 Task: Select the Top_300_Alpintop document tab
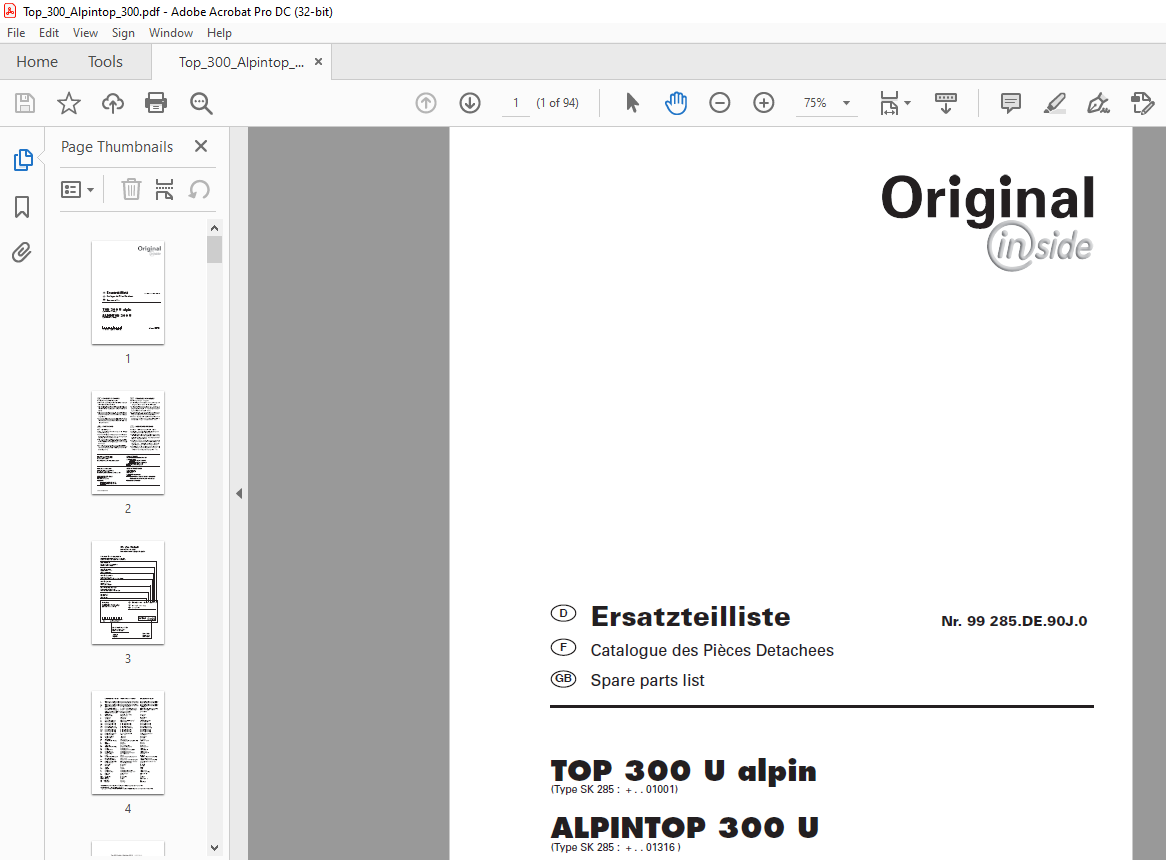click(241, 62)
